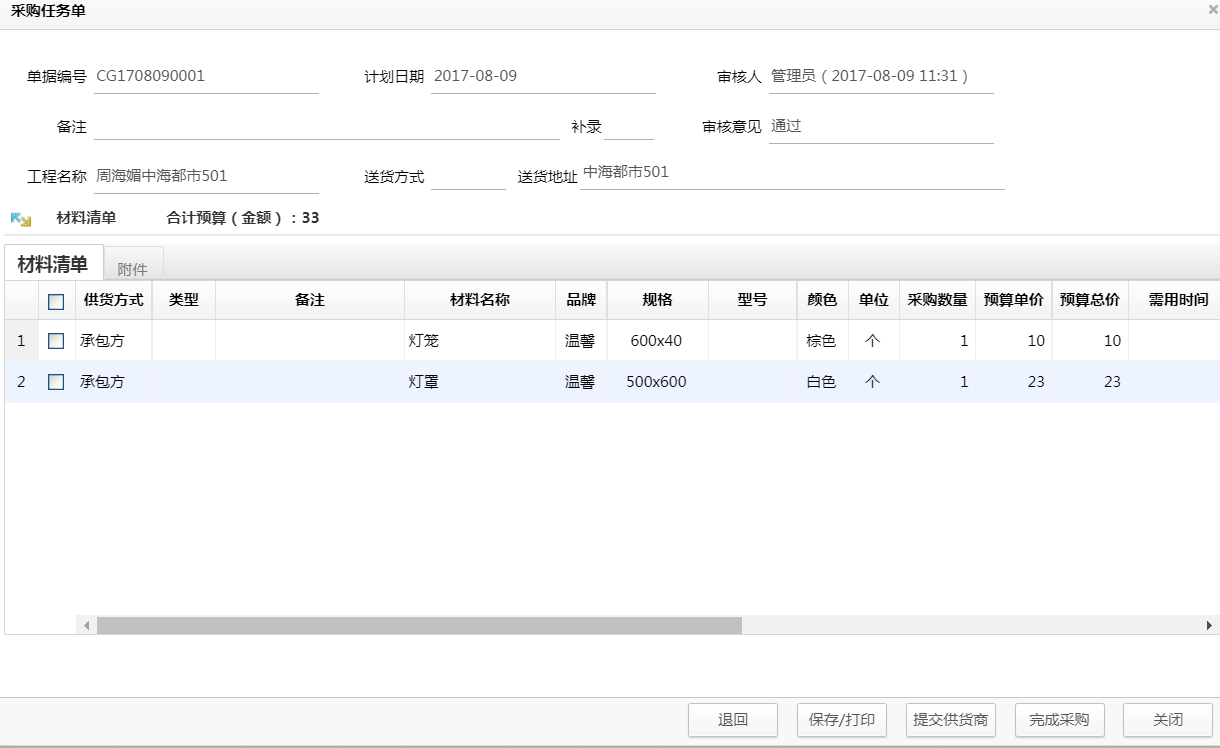
Task: Click the 完成采购 button
Action: [1059, 720]
